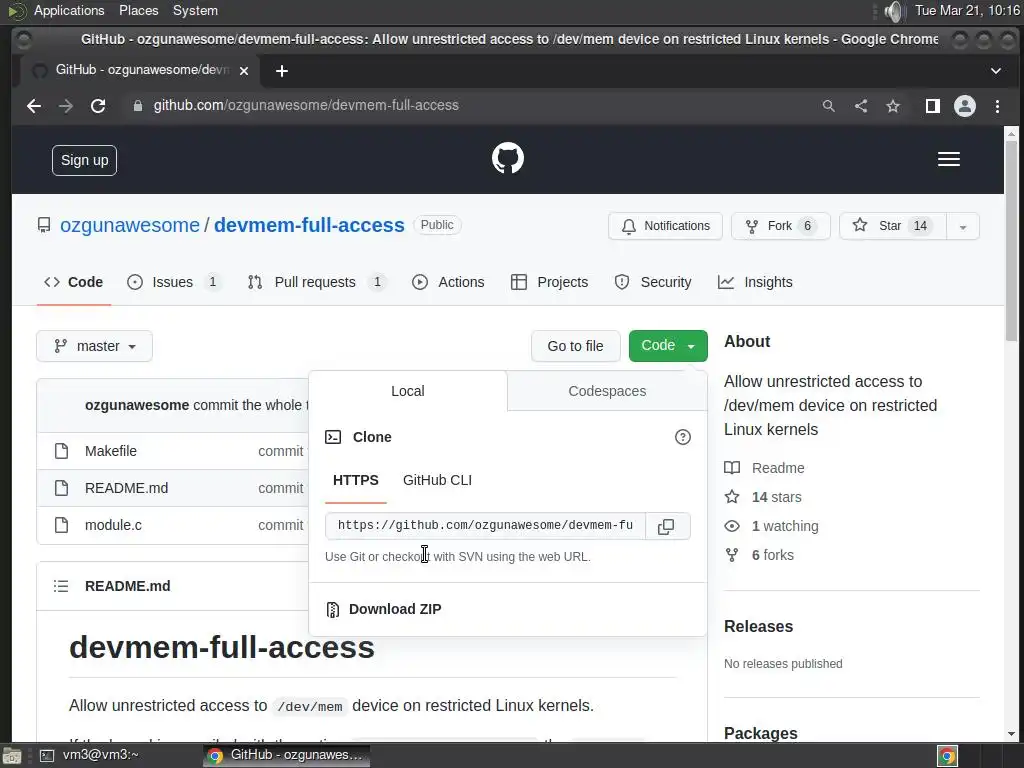
Task: Open the clone help question-mark icon
Action: coord(682,438)
